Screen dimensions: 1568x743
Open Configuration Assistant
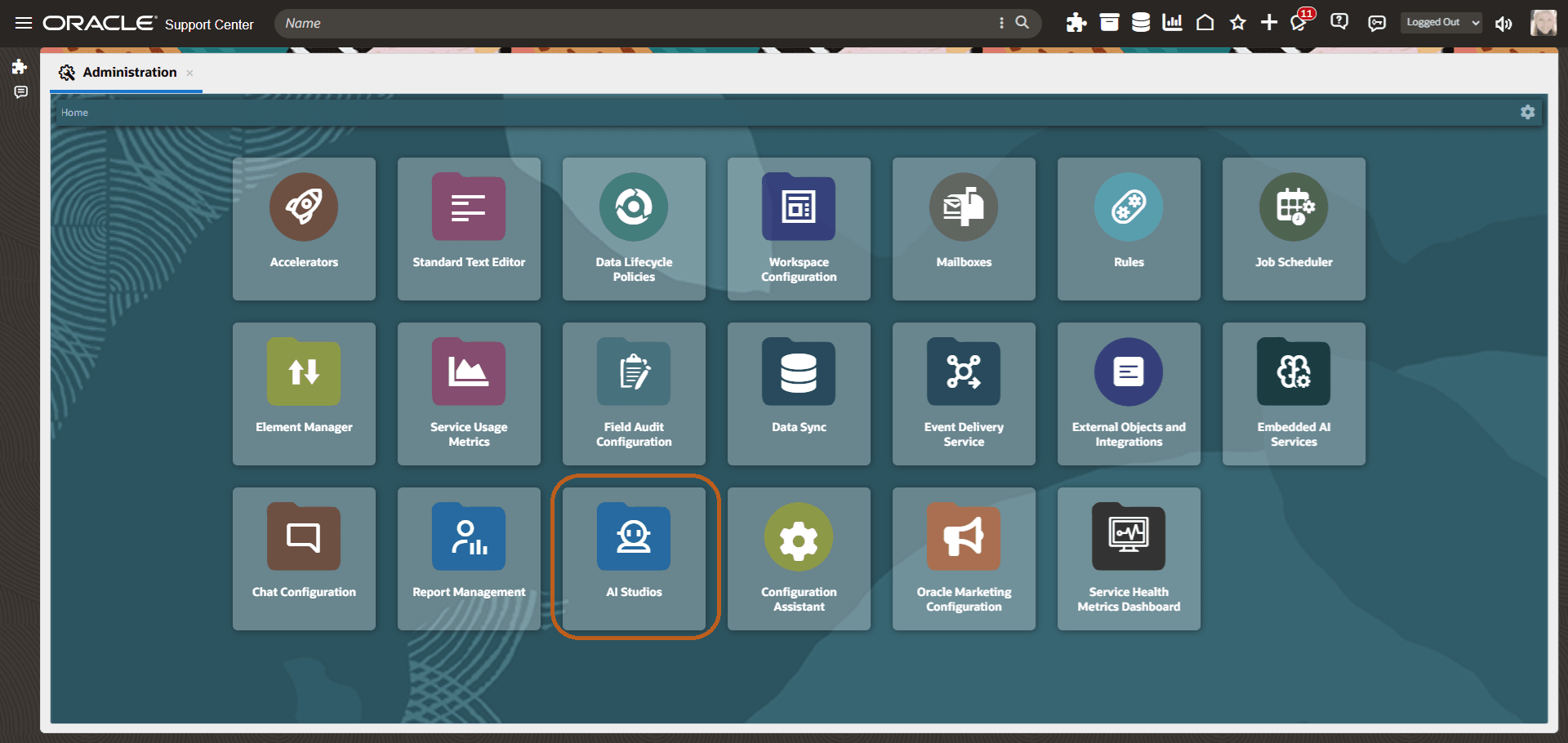pos(799,558)
